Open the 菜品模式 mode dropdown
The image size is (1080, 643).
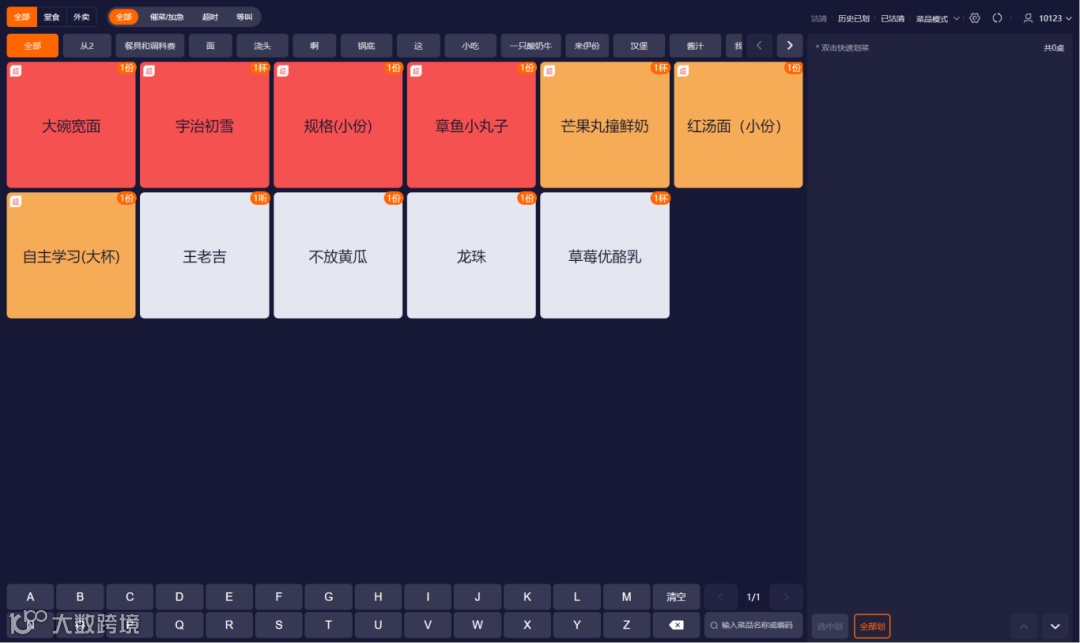937,19
